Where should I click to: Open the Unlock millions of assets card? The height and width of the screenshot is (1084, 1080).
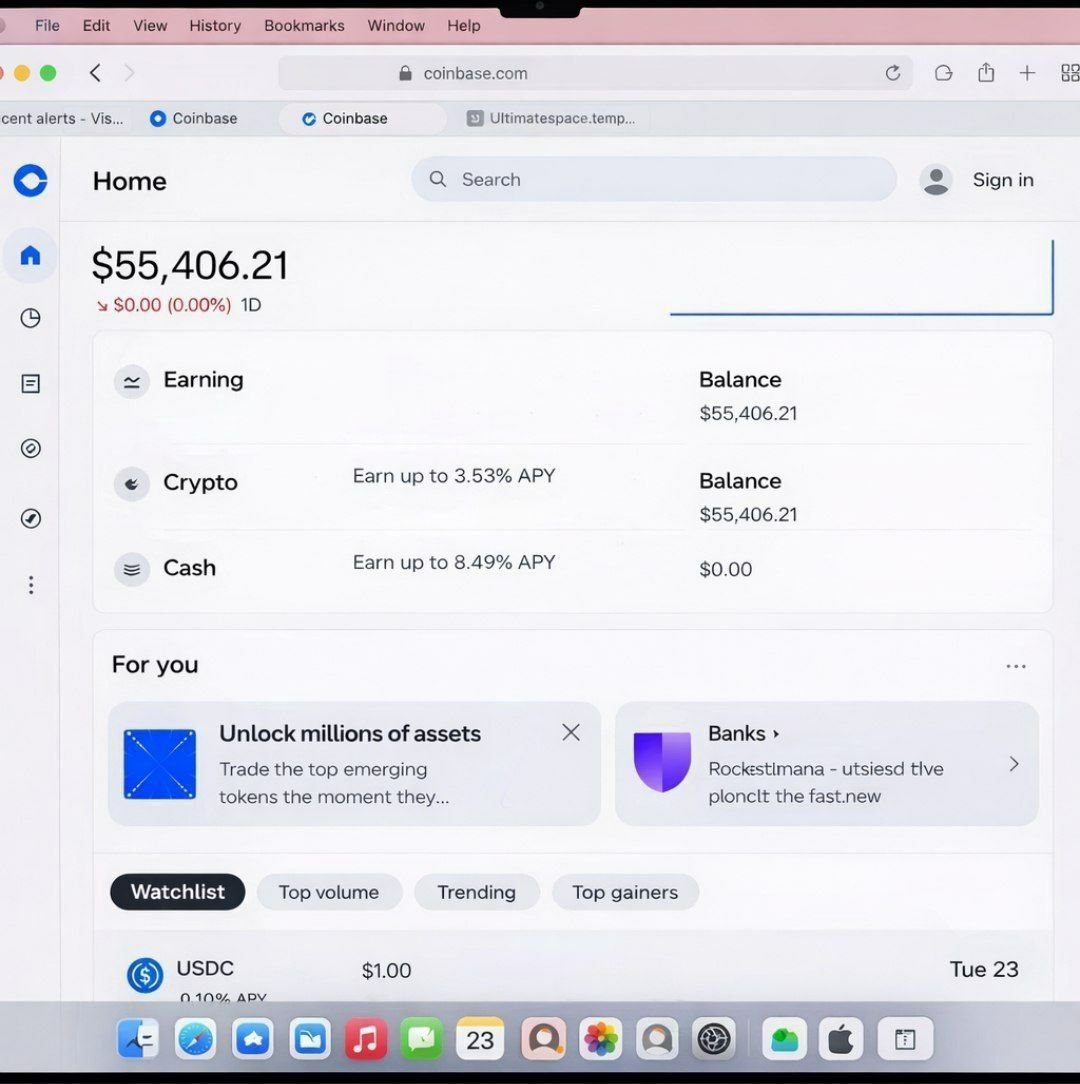(x=354, y=764)
